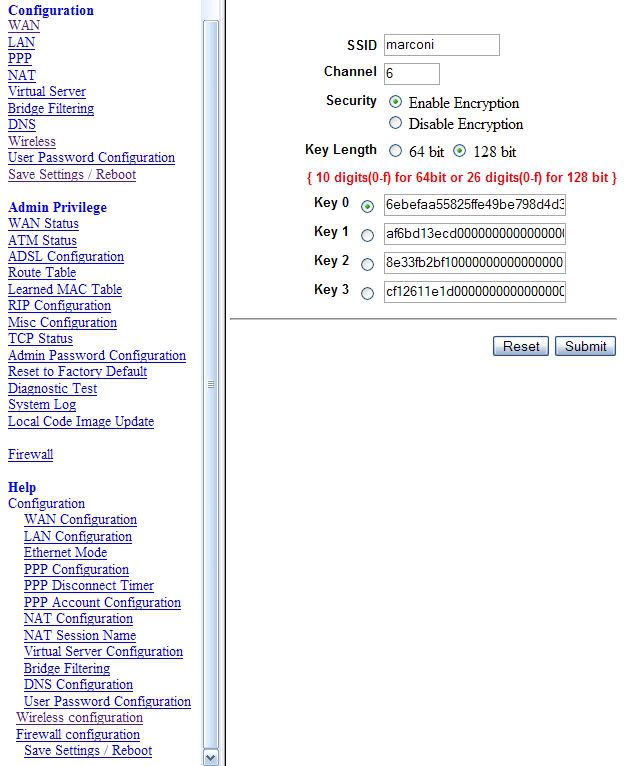Image resolution: width=634 pixels, height=766 pixels.
Task: Click the Channel input field
Action: 411,73
